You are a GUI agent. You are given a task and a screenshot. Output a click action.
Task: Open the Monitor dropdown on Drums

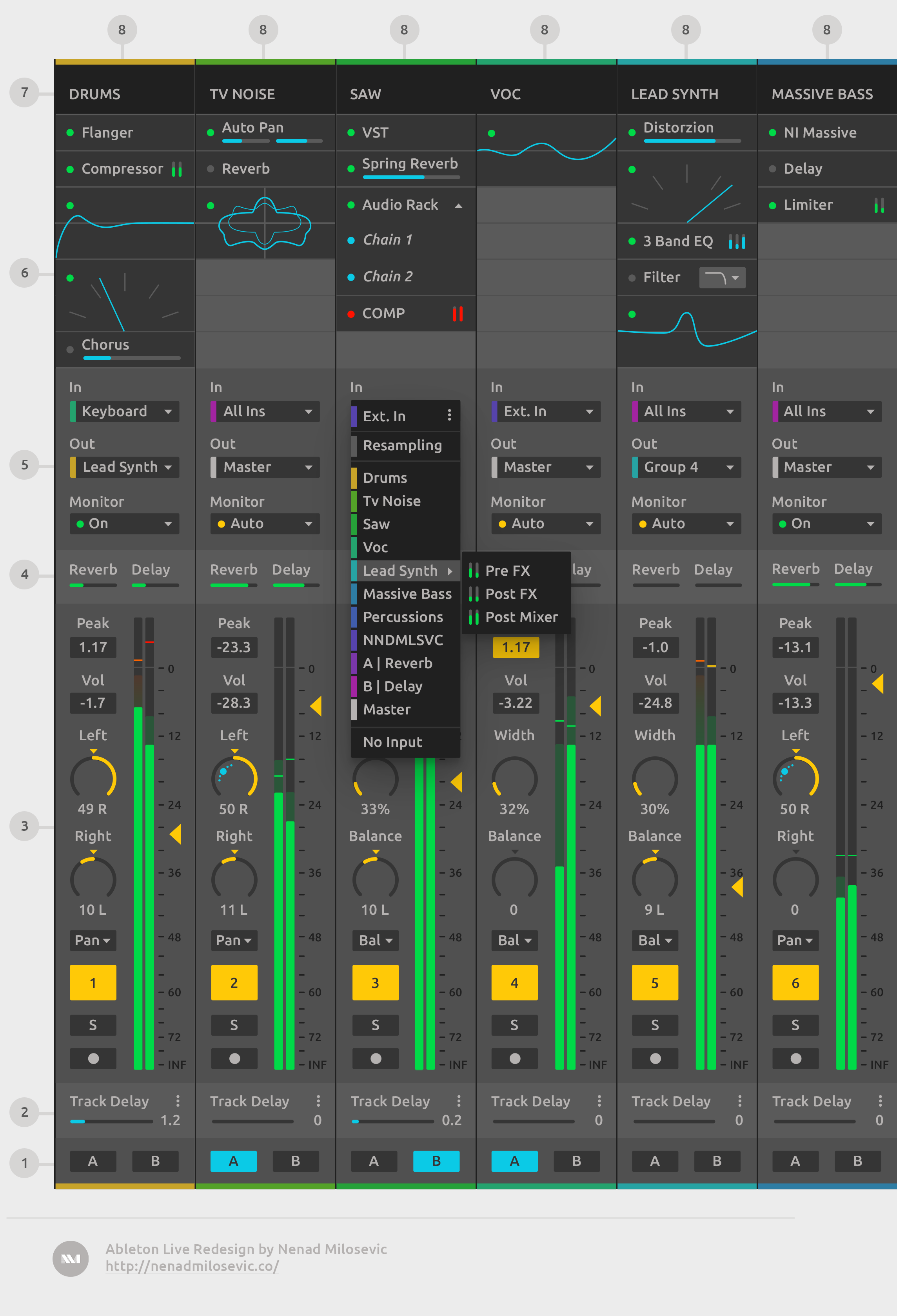(x=124, y=524)
